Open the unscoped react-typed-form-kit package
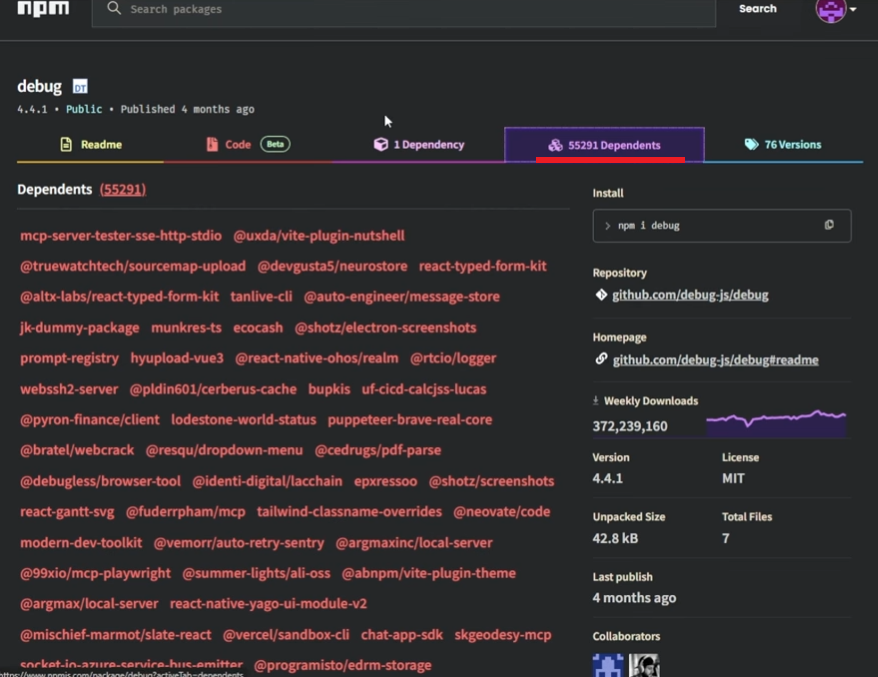878x677 pixels. 483,266
